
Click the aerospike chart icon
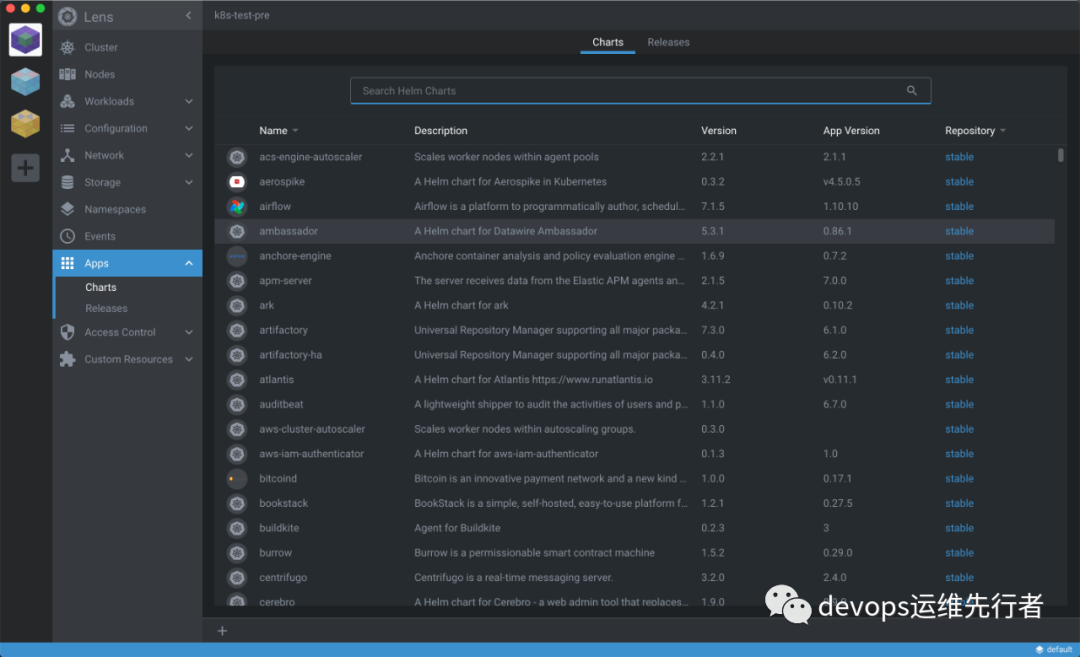[x=237, y=182]
